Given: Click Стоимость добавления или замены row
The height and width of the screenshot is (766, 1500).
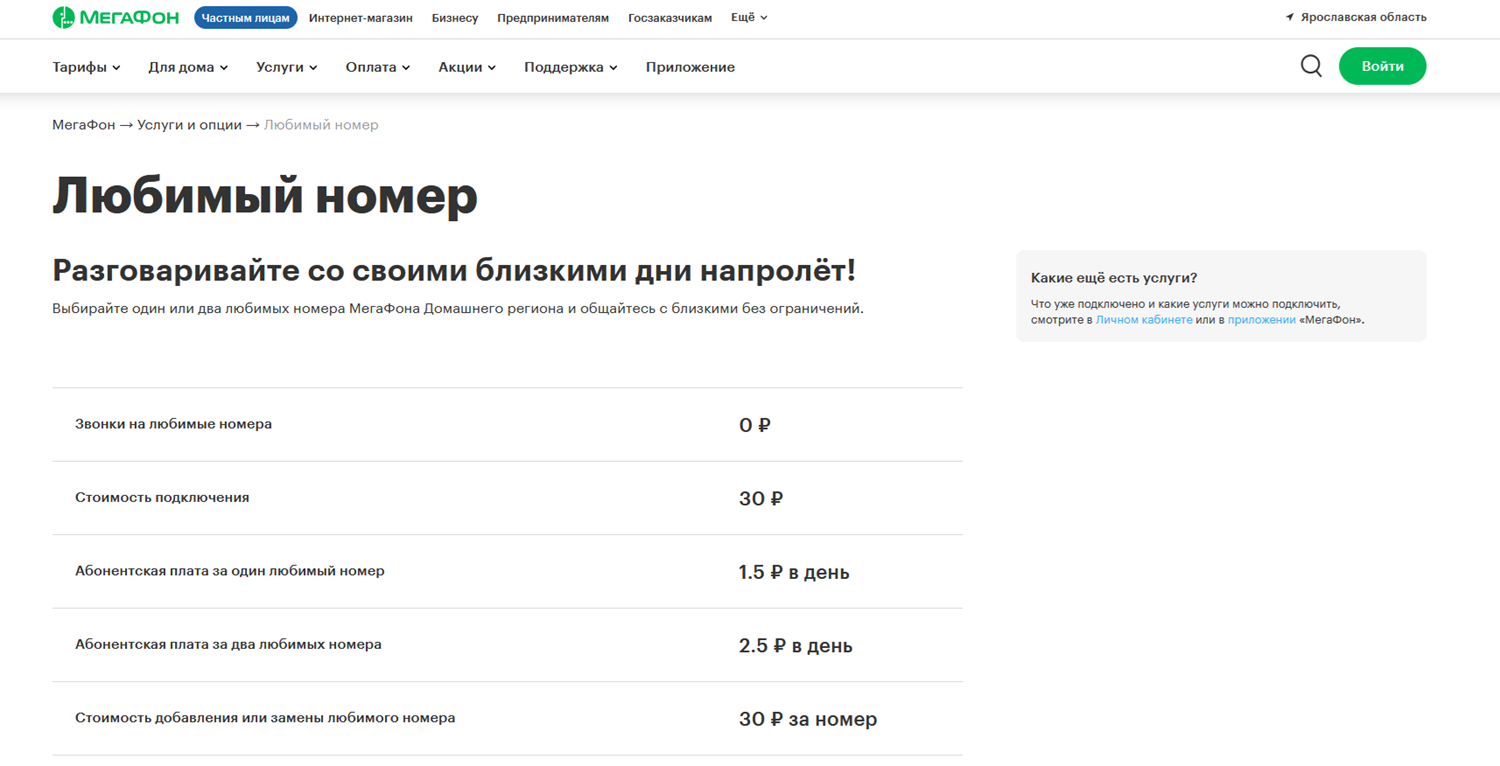Looking at the screenshot, I should (x=507, y=719).
